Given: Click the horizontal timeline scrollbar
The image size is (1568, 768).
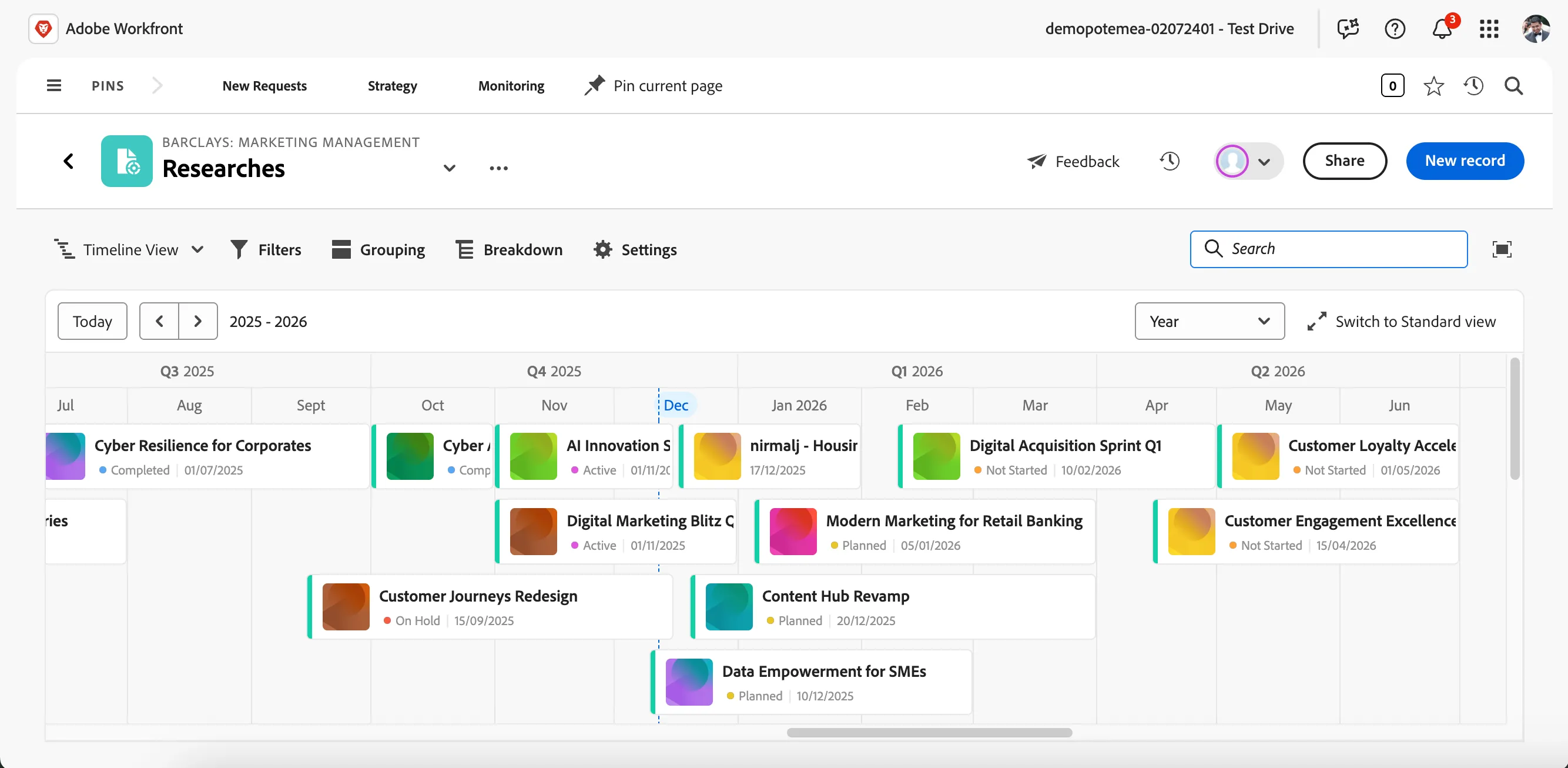Looking at the screenshot, I should point(929,732).
